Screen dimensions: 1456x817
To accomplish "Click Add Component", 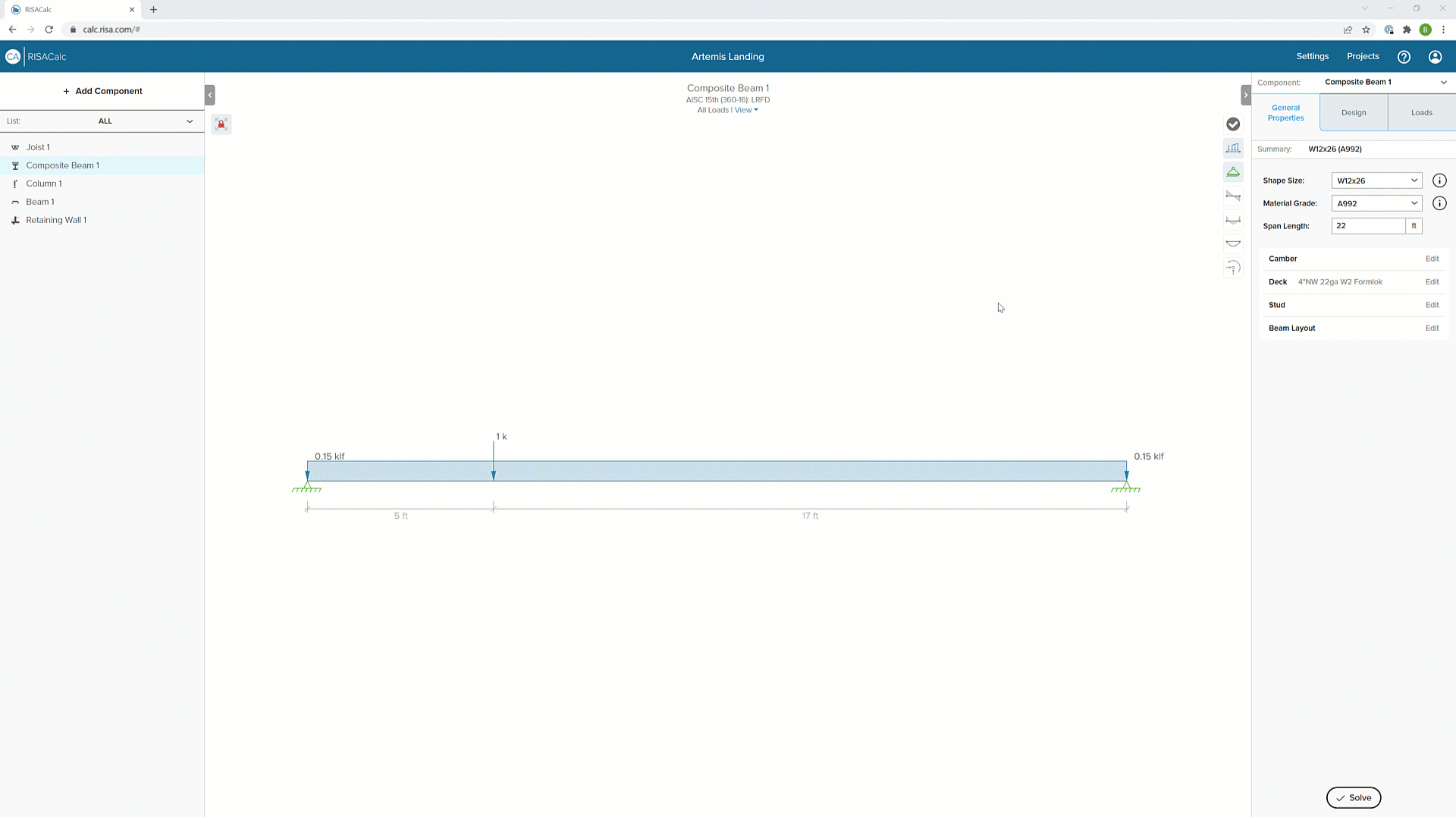I will pos(102,91).
